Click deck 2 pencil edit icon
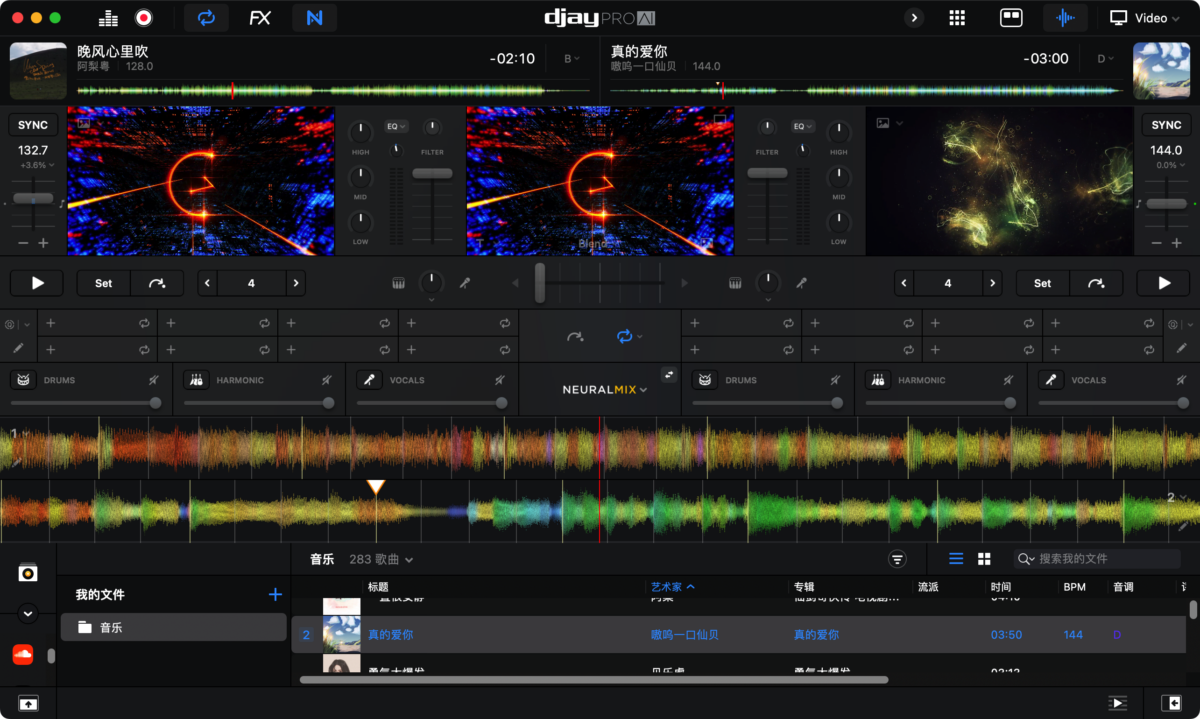Viewport: 1200px width, 719px height. [1181, 349]
